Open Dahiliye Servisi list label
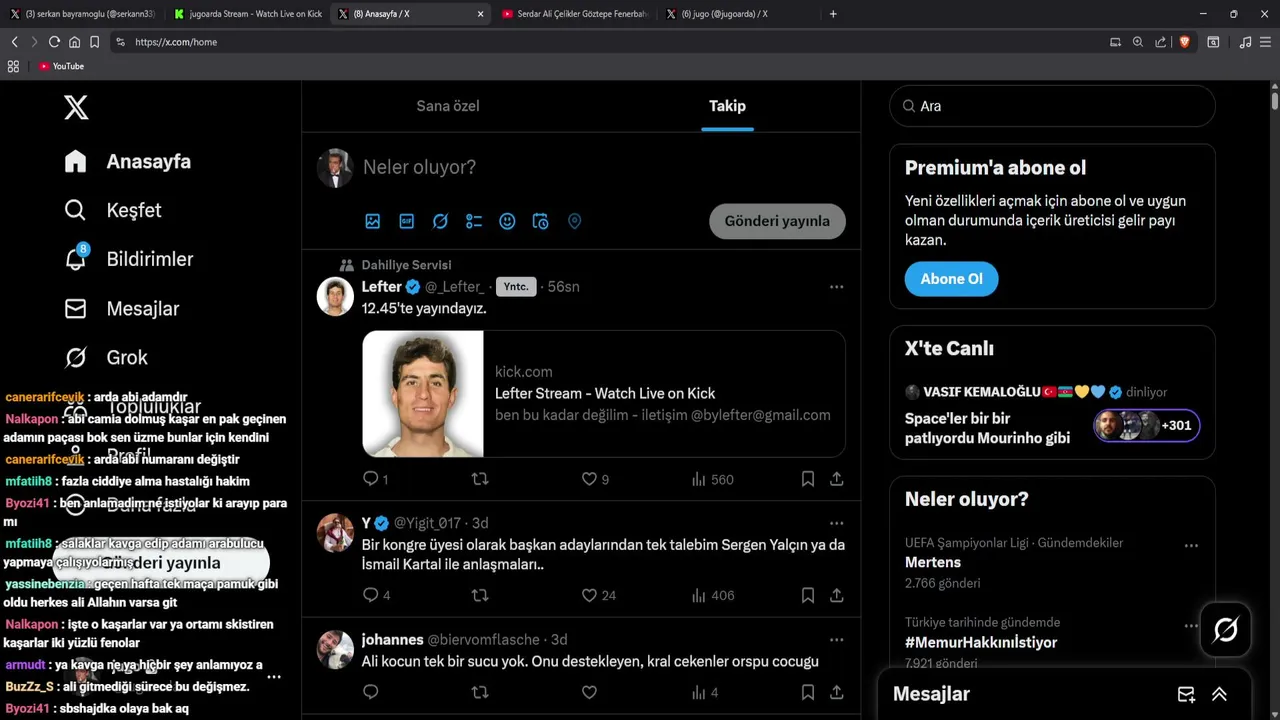Image resolution: width=1280 pixels, height=720 pixels. point(406,265)
